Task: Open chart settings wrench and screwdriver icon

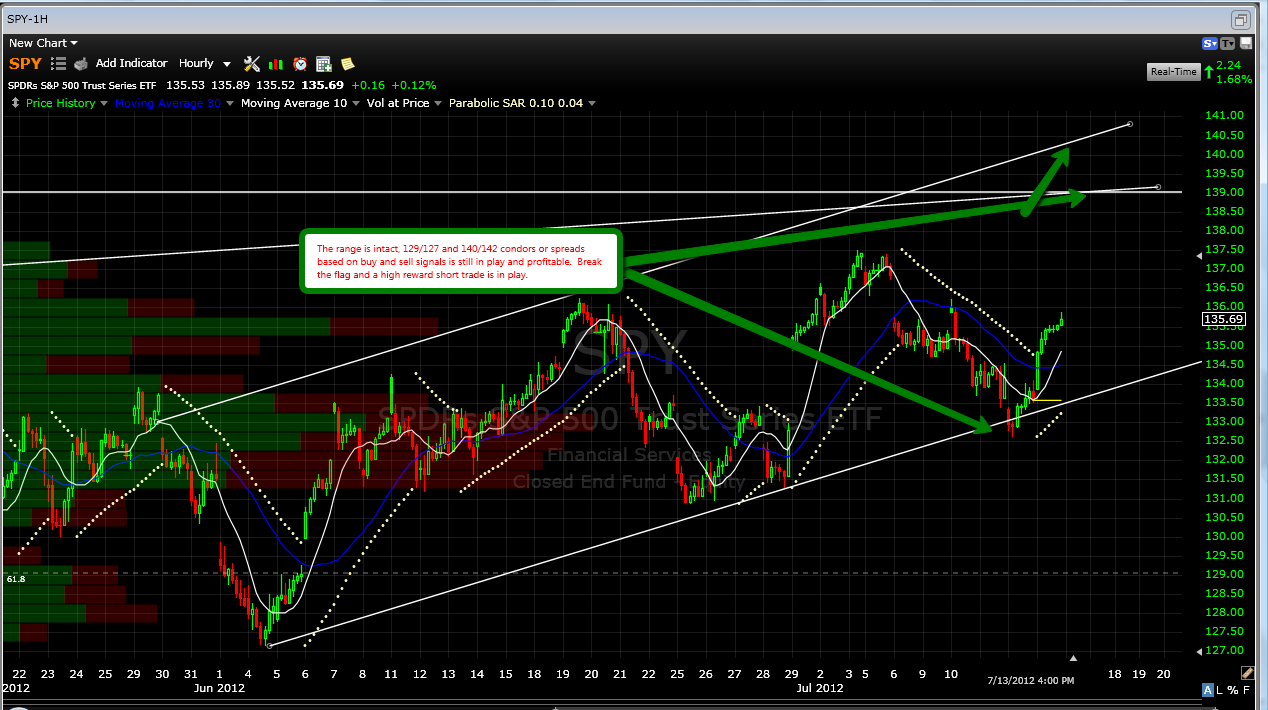Action: click(251, 64)
